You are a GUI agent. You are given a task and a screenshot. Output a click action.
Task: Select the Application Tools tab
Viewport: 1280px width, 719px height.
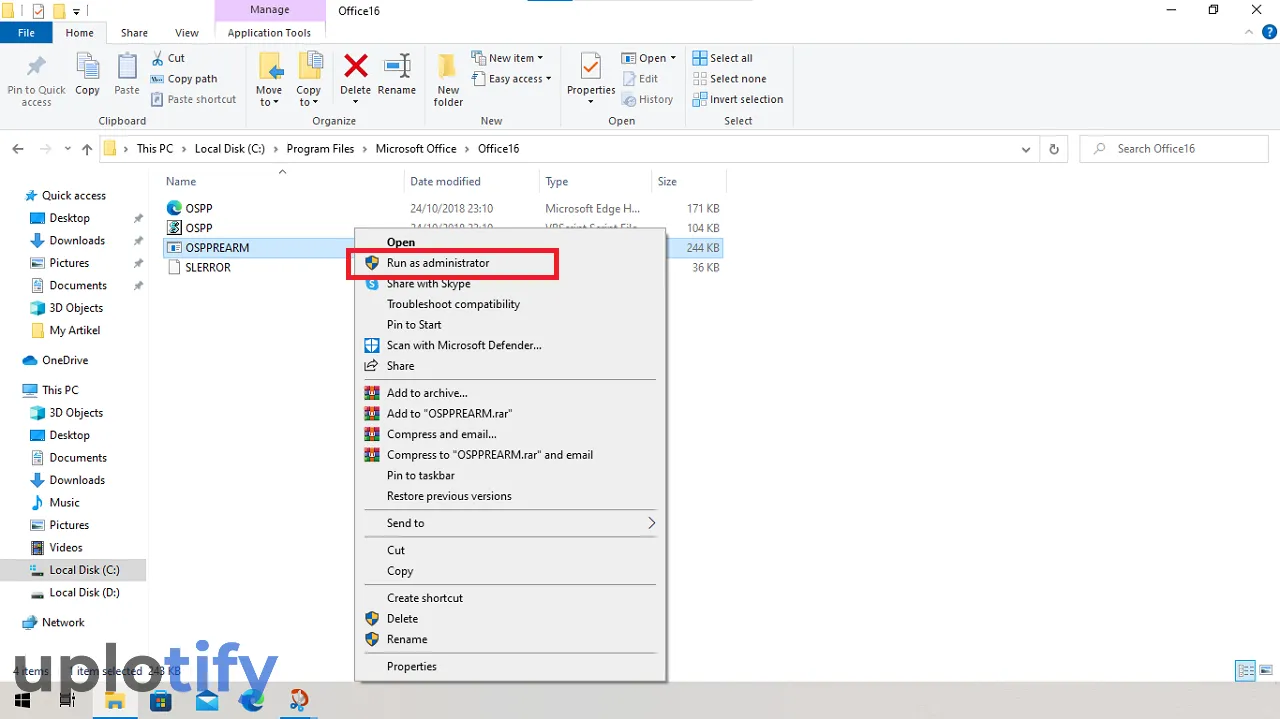point(269,33)
